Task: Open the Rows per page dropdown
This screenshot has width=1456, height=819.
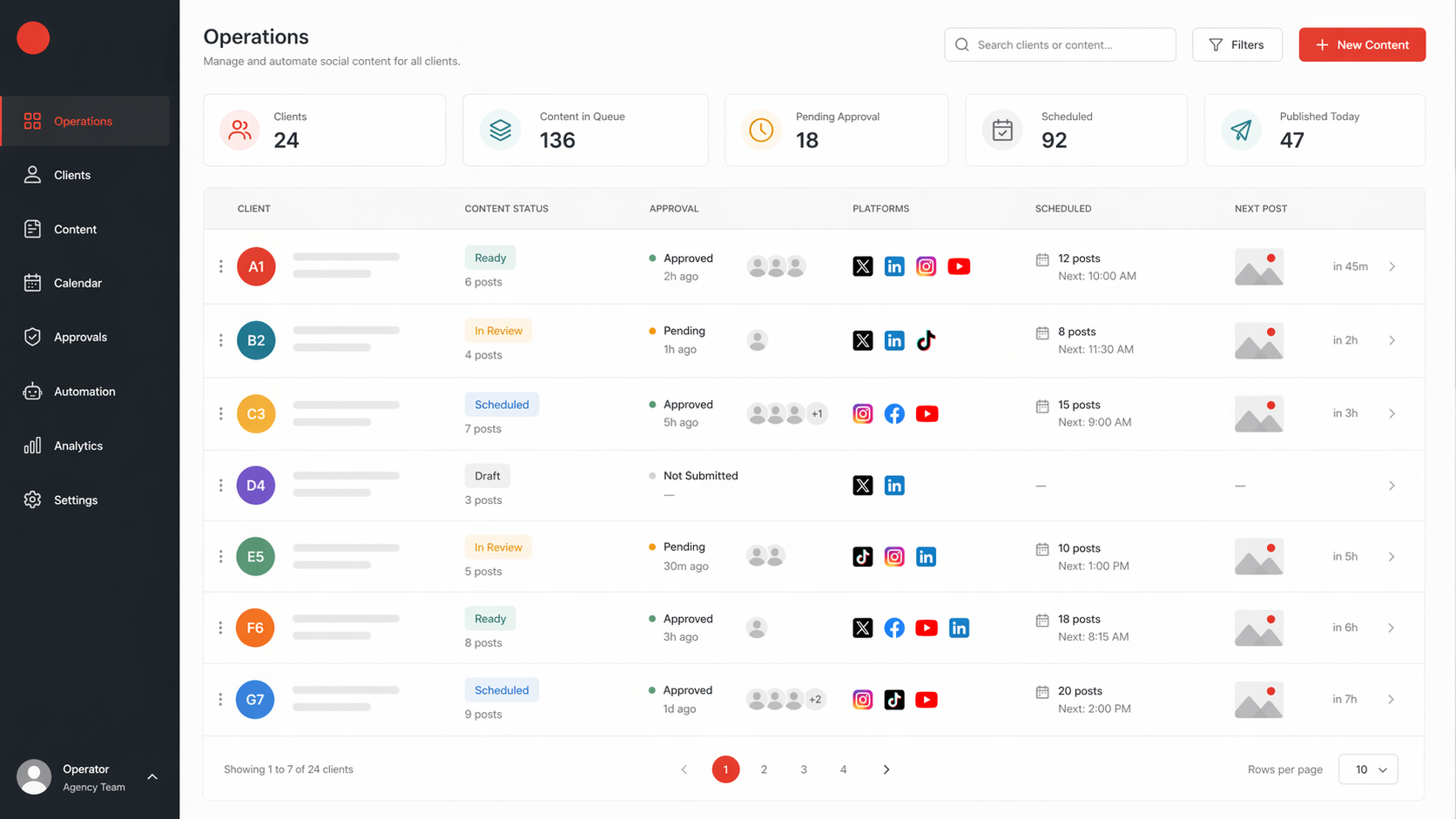Action: [1368, 769]
